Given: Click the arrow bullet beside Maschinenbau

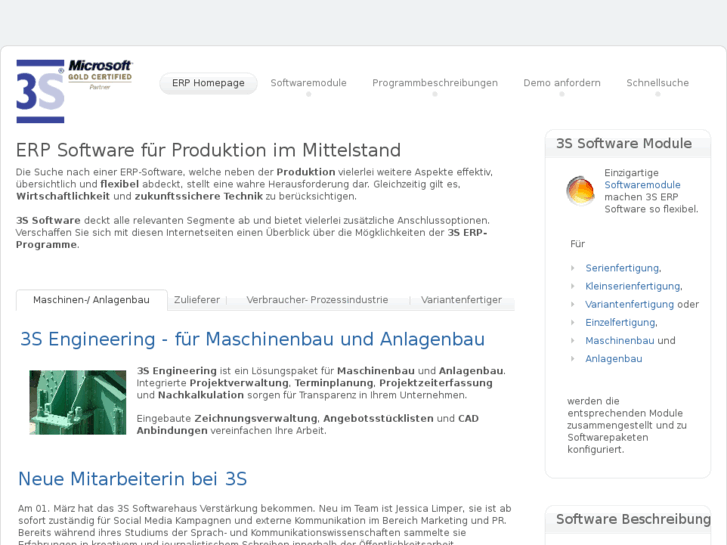Looking at the screenshot, I should pyautogui.click(x=573, y=340).
